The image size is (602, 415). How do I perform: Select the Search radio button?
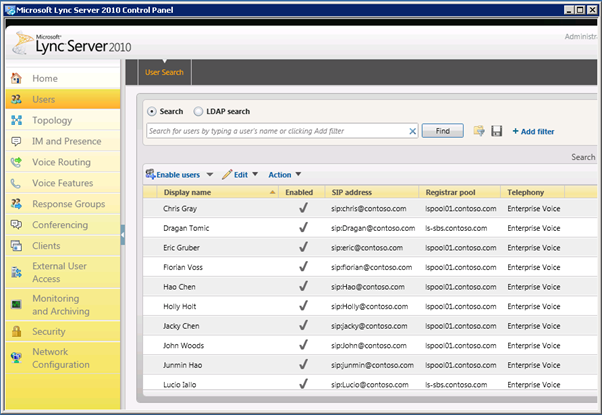[152, 111]
